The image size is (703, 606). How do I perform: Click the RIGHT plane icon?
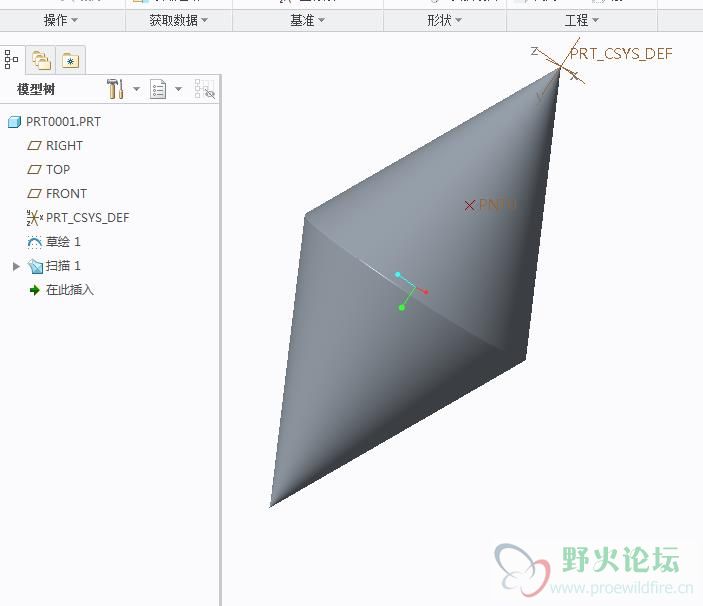click(34, 146)
